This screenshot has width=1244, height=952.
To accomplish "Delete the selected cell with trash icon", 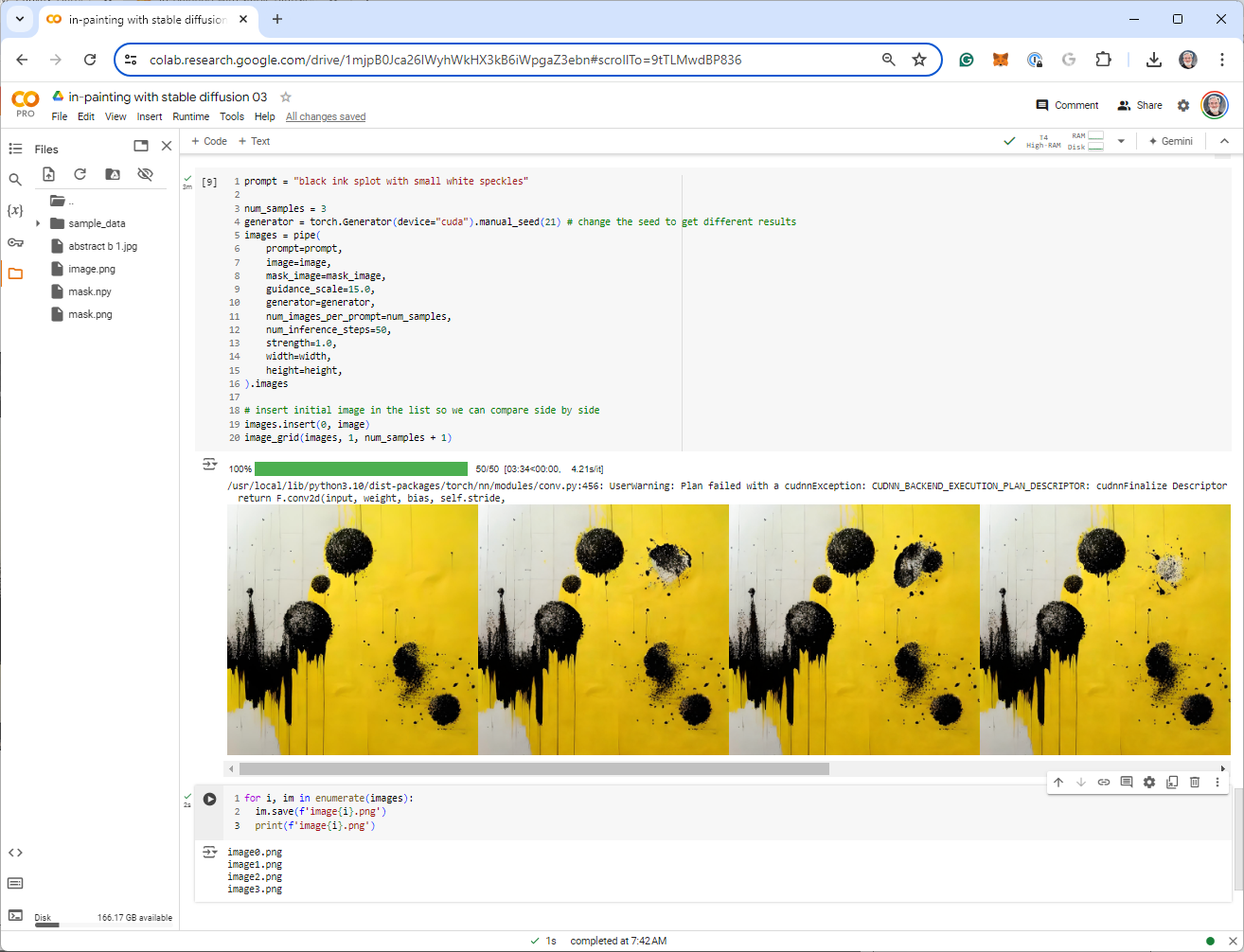I will [x=1195, y=783].
